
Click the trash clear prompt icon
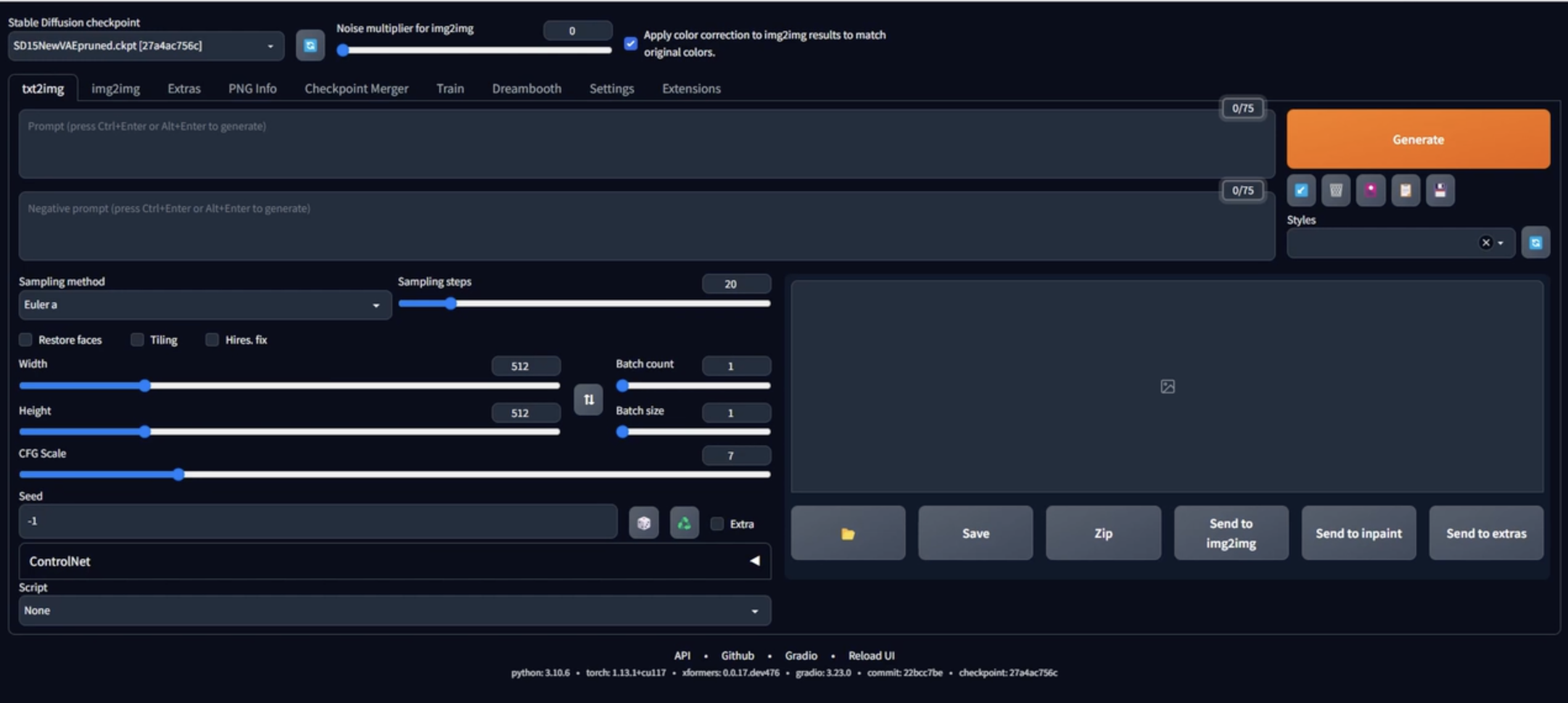pos(1335,190)
